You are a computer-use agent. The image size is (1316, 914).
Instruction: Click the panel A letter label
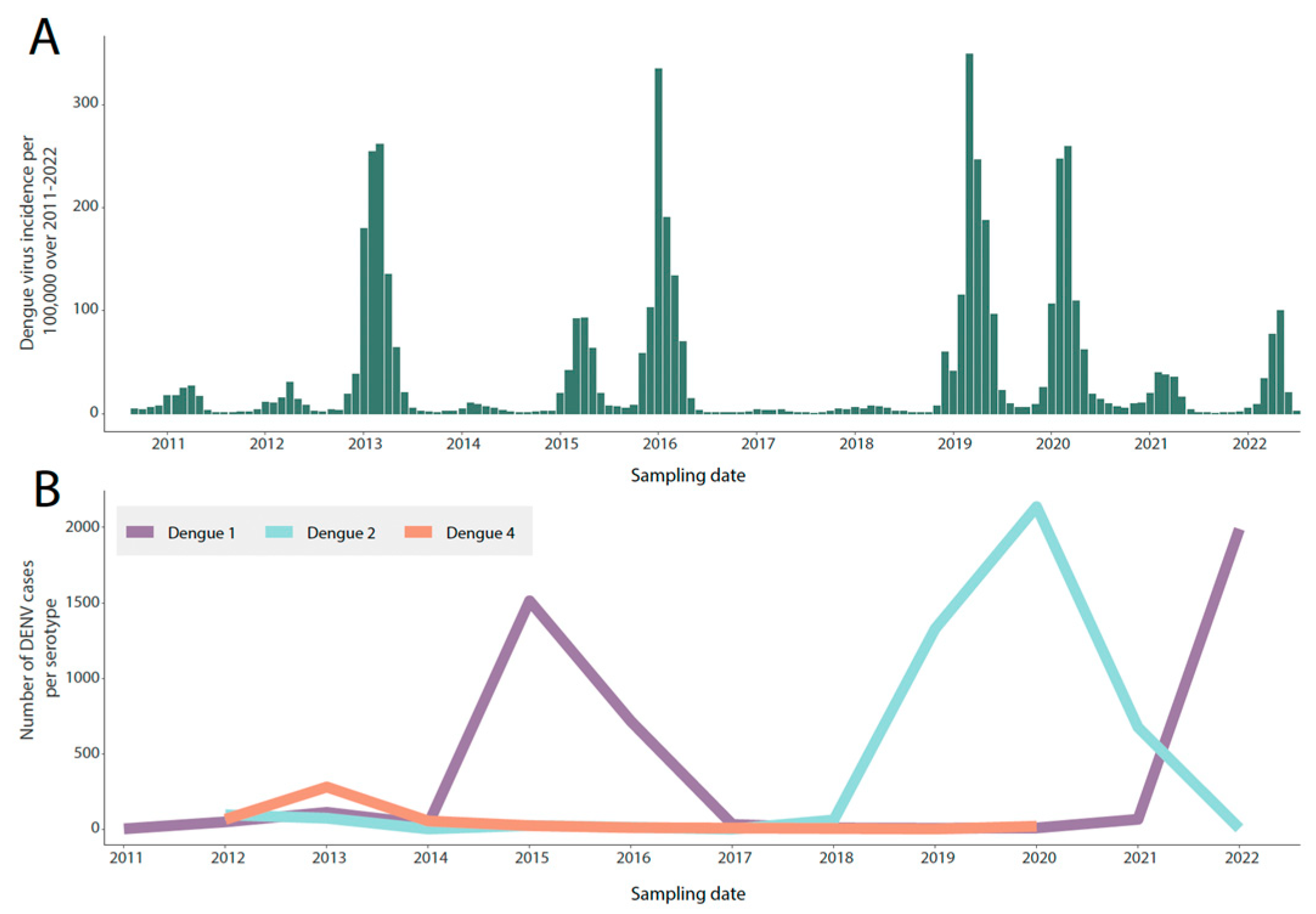[44, 36]
